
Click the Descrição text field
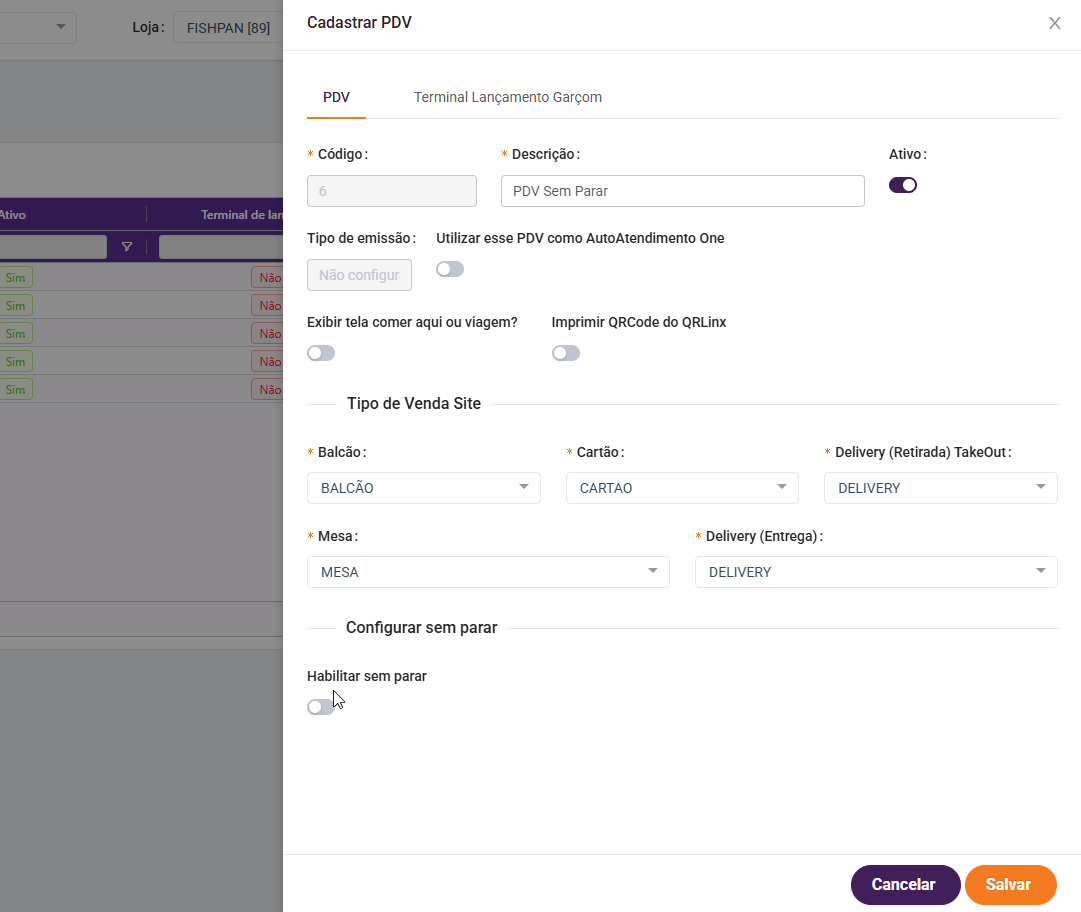[x=682, y=191]
